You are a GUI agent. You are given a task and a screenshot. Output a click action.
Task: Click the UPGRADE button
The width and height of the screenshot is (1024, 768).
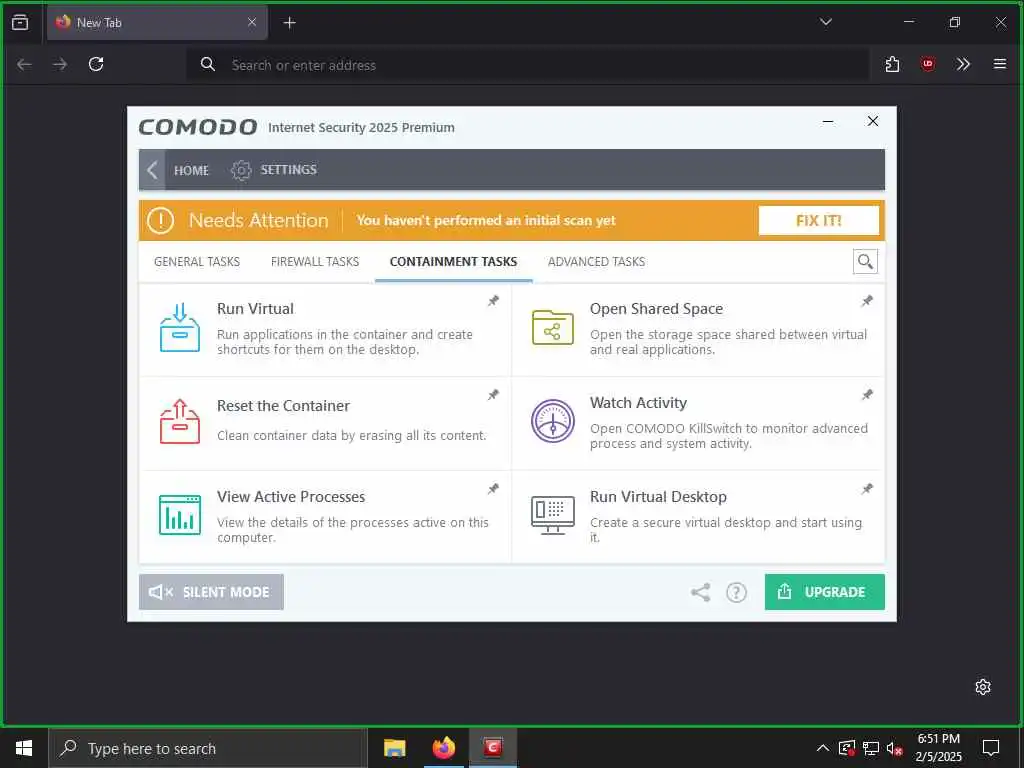click(824, 592)
